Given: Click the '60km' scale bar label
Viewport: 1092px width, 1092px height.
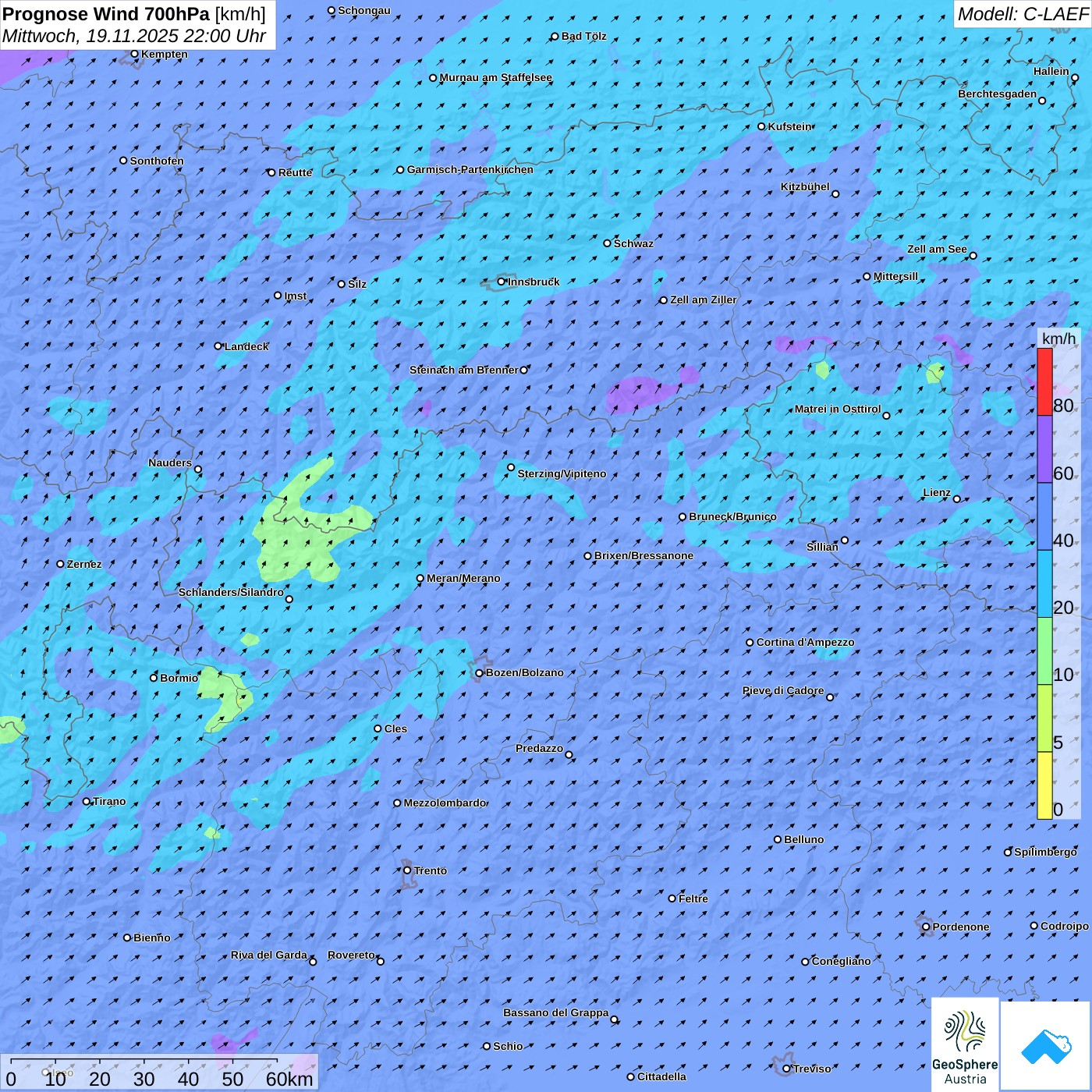Looking at the screenshot, I should pyautogui.click(x=289, y=1079).
